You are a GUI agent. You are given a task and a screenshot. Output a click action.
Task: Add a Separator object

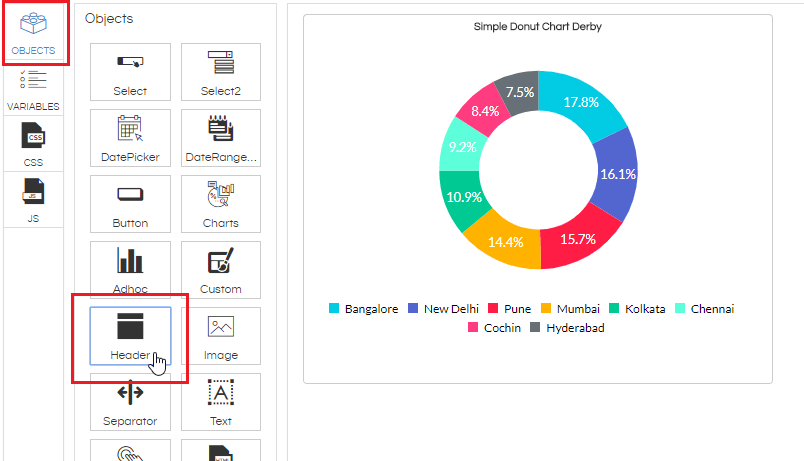coord(130,402)
